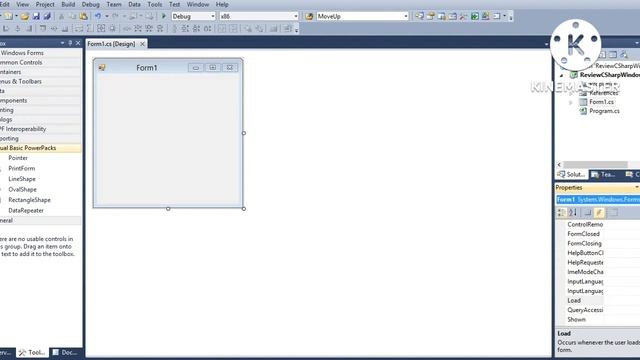The height and width of the screenshot is (360, 640).
Task: Open the Undo history dropdown arrow
Action: pyautogui.click(x=107, y=16)
